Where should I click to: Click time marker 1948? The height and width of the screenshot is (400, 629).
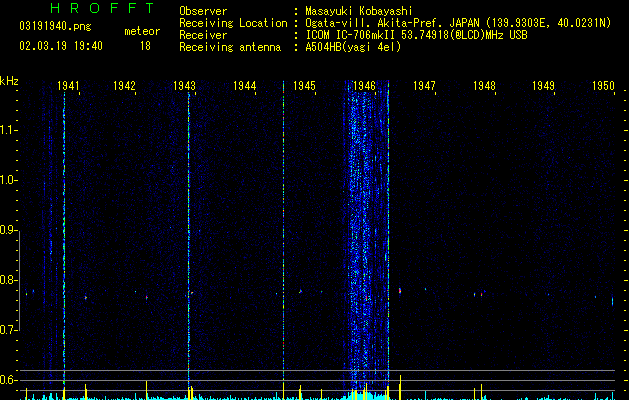[x=484, y=86]
